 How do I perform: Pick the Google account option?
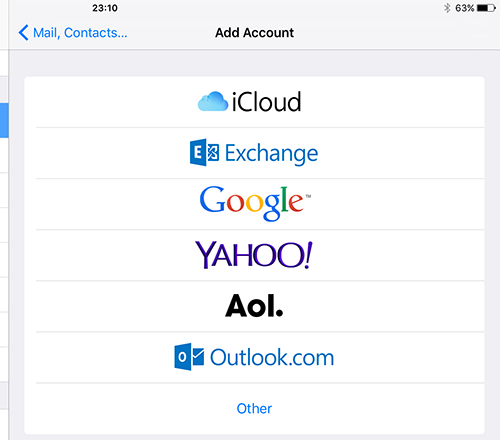(x=254, y=204)
